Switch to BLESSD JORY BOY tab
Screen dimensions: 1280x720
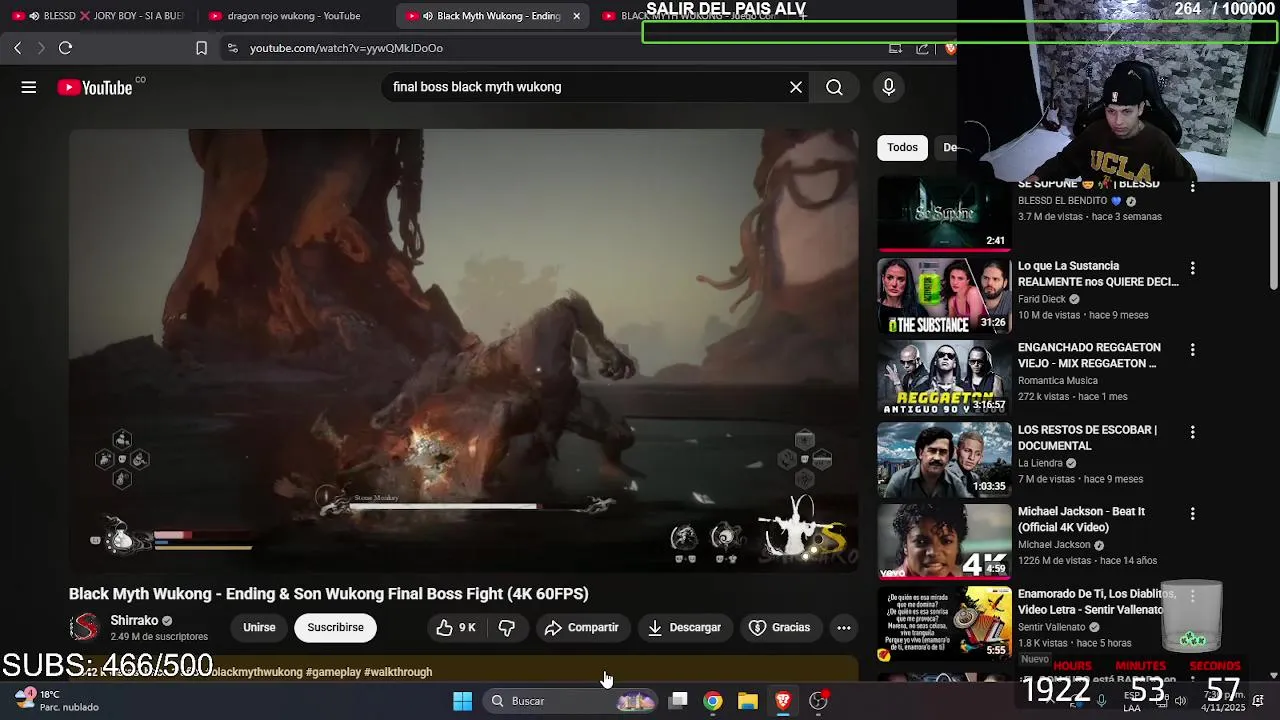[x=98, y=16]
